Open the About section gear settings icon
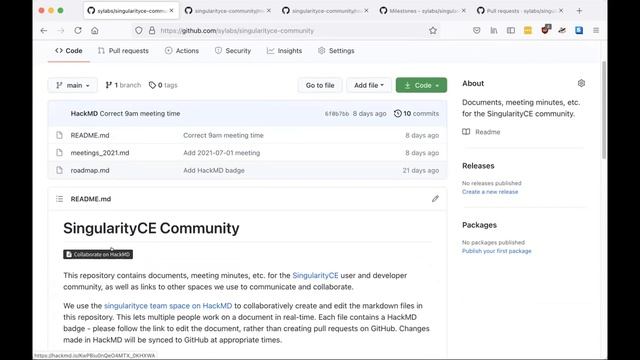 tap(581, 83)
